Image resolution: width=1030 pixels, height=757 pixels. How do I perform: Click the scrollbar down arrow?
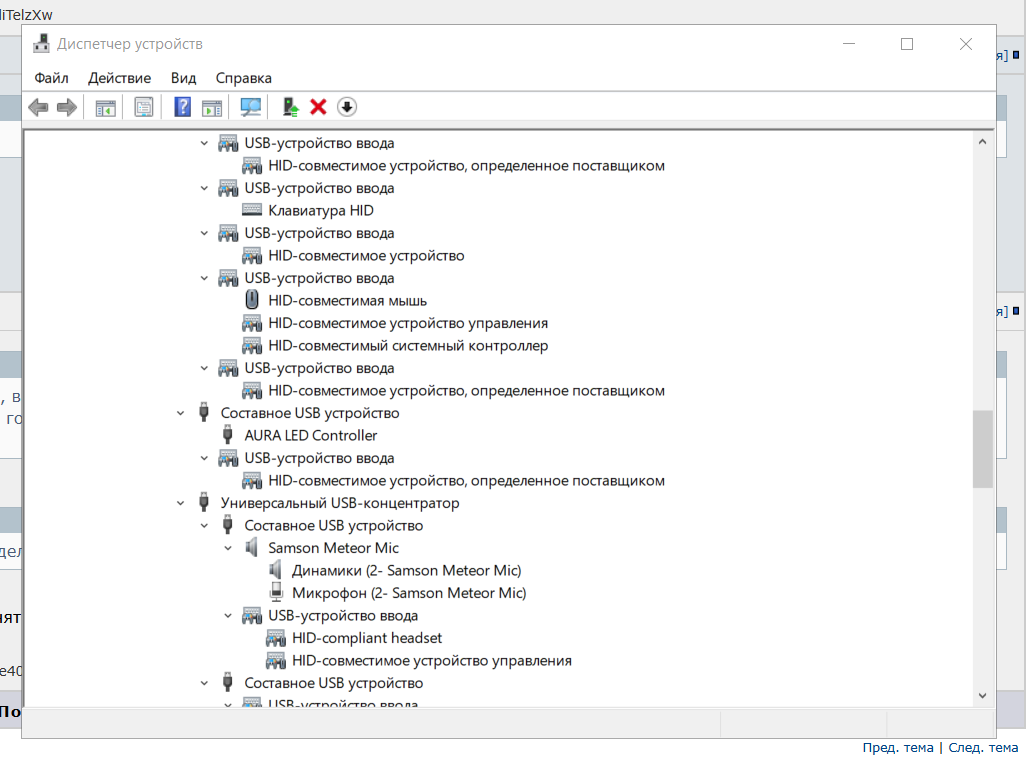point(982,695)
